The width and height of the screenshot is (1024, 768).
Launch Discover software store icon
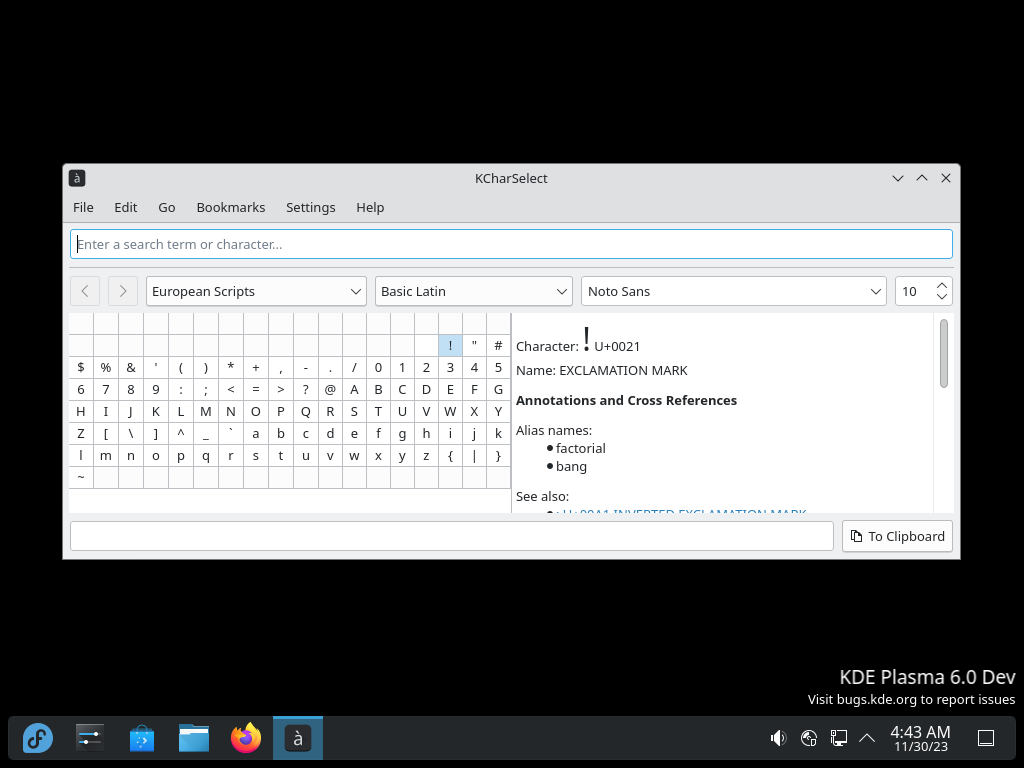(142, 738)
